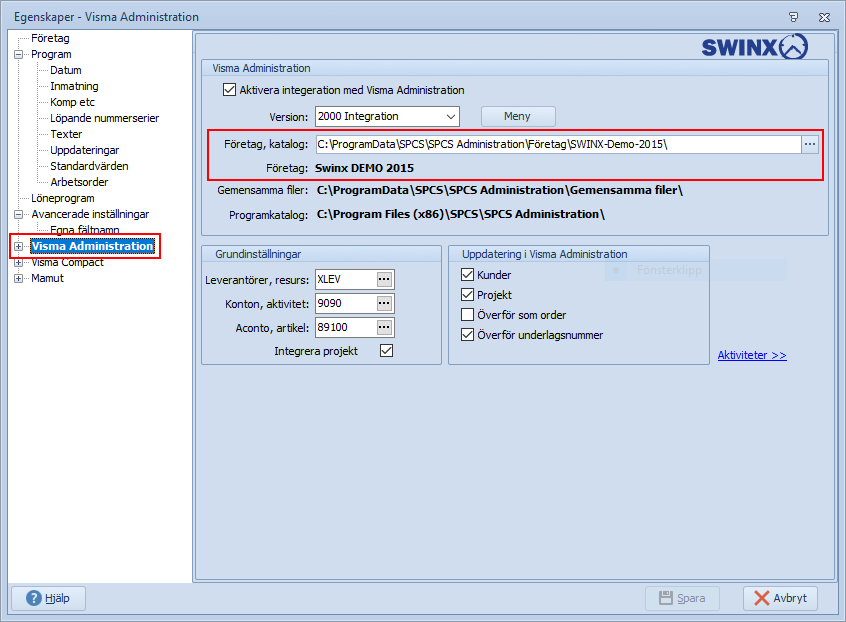
Task: Click the Aconto, artikel field 89100
Action: (x=346, y=327)
